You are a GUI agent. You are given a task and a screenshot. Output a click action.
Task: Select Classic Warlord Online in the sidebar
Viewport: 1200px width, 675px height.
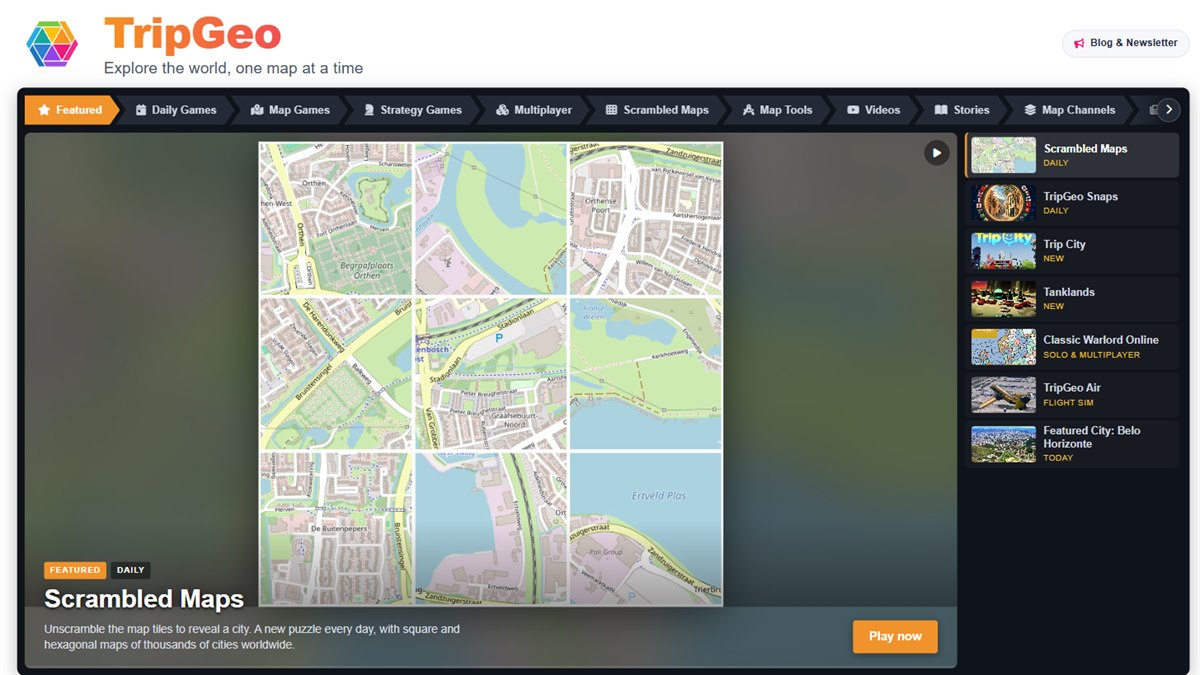pyautogui.click(x=1073, y=347)
